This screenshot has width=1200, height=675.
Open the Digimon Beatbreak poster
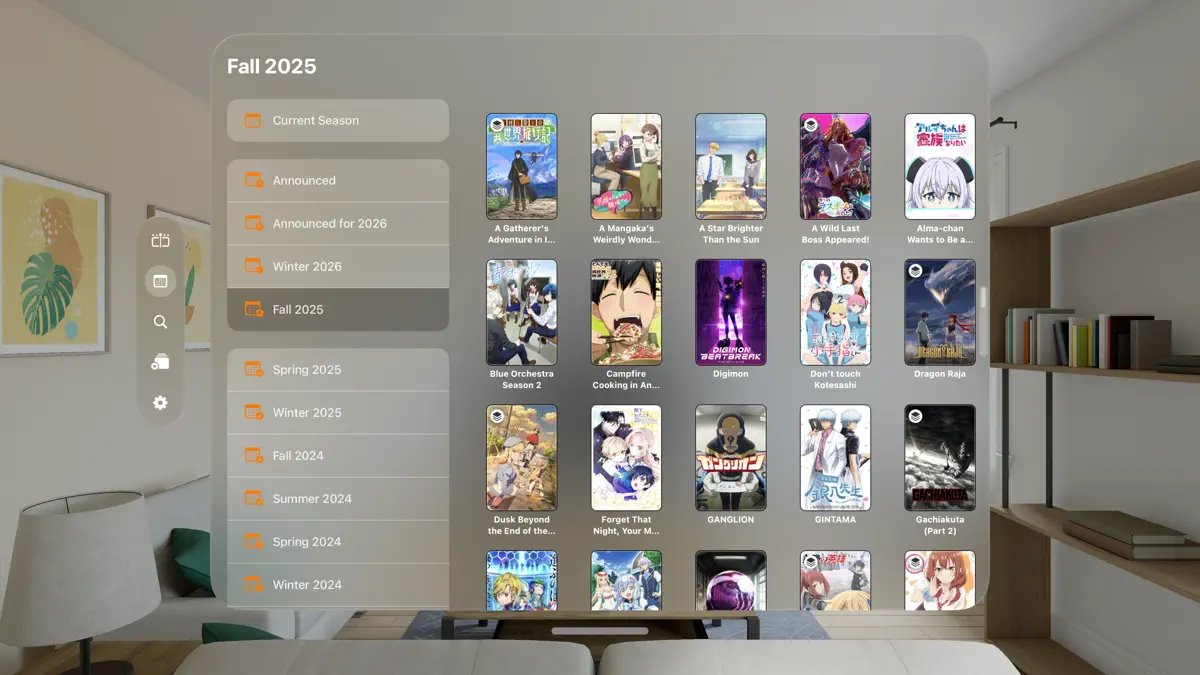pos(731,312)
